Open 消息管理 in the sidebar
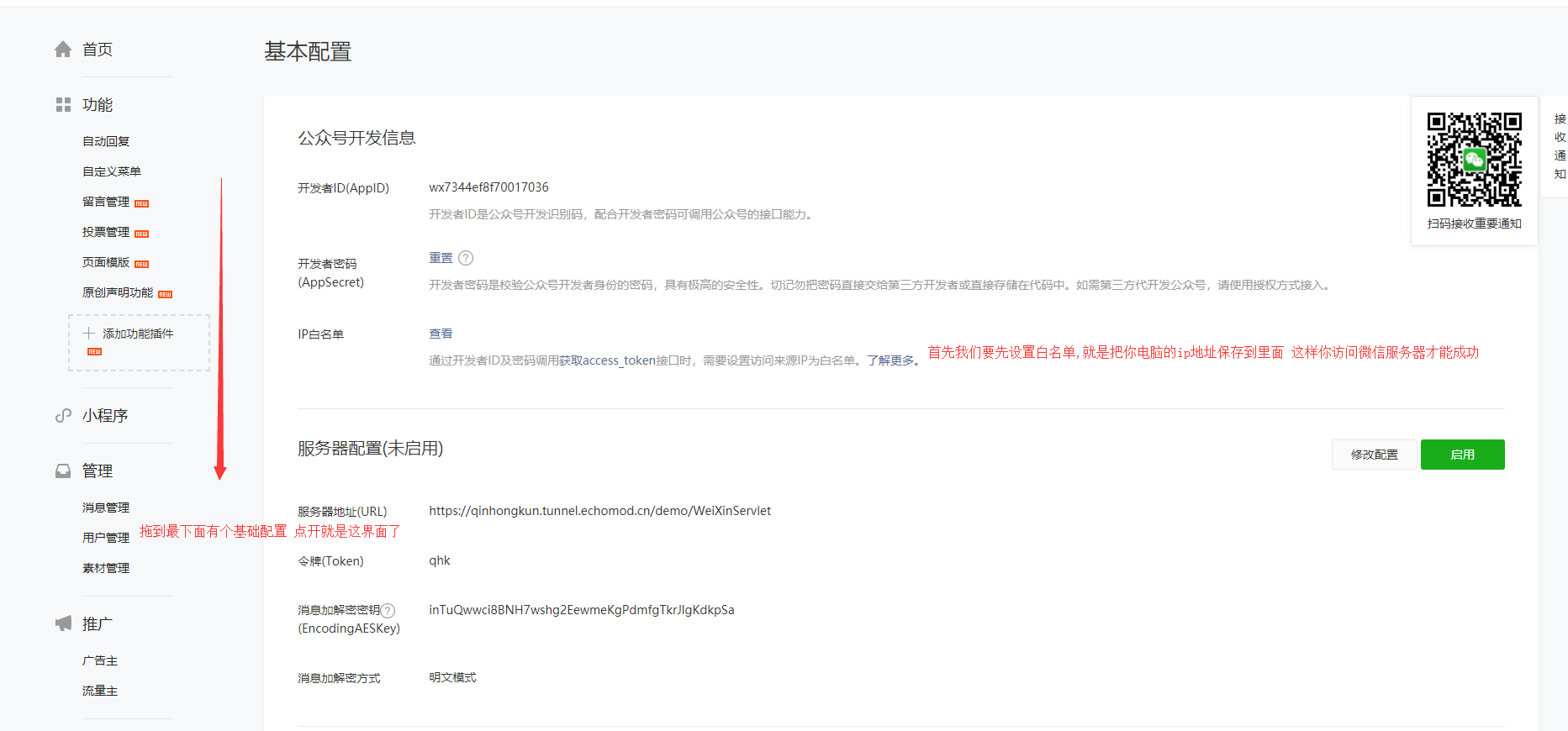1568x731 pixels. (x=106, y=507)
